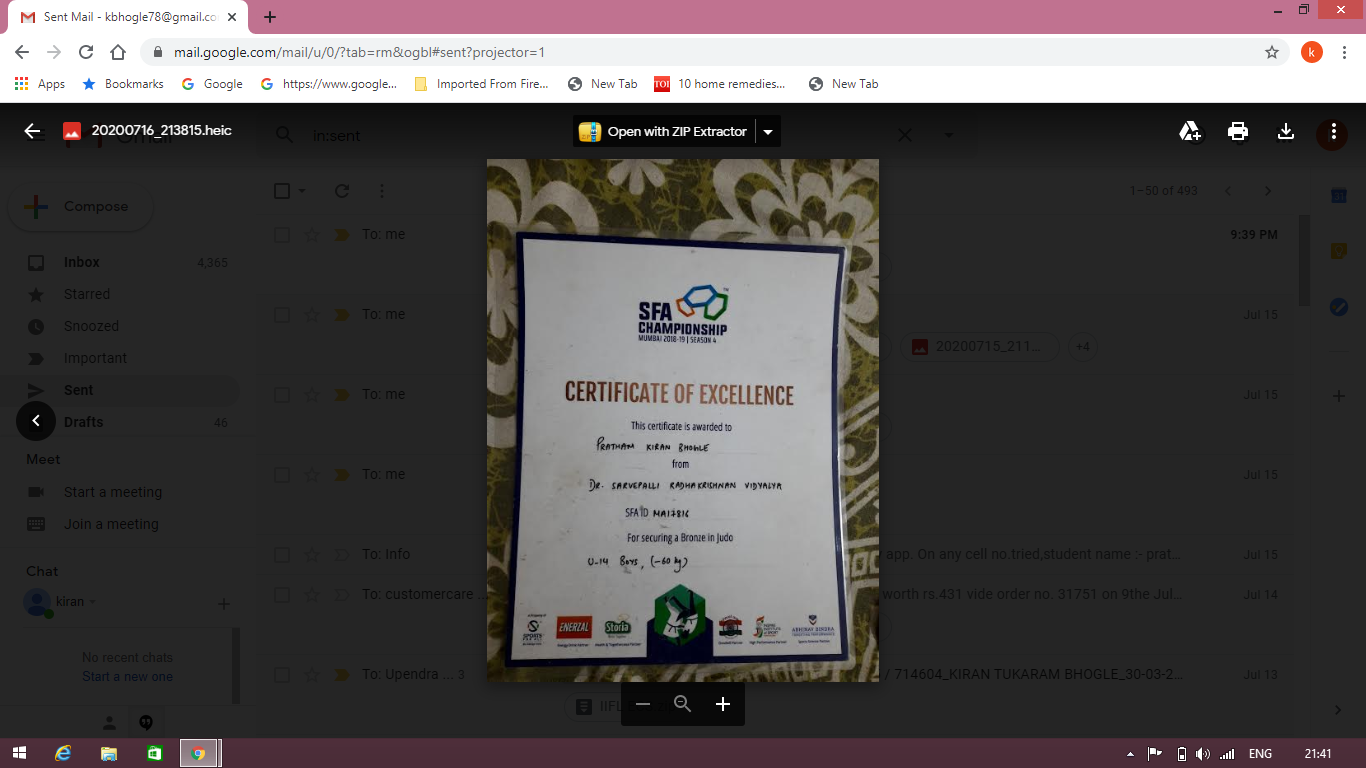Screen dimensions: 1366x768
Task: Expand the Open with dropdown arrow
Action: pyautogui.click(x=768, y=131)
